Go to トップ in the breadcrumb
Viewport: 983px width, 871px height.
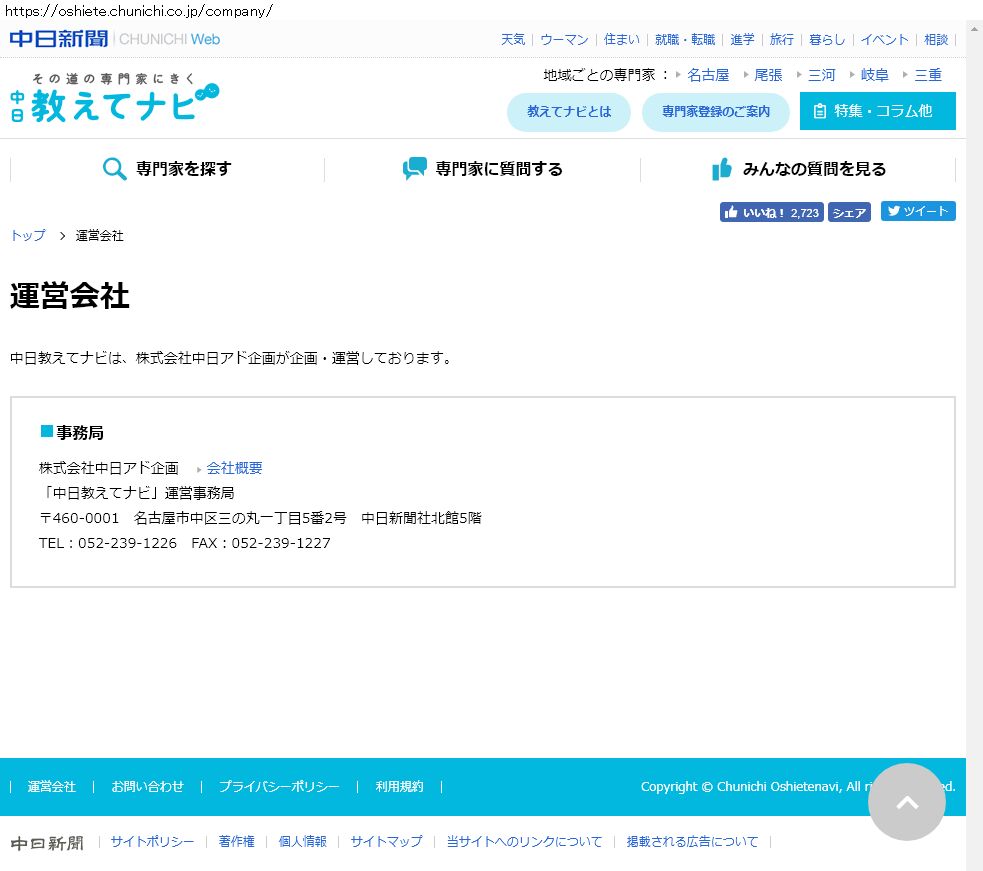click(x=28, y=236)
